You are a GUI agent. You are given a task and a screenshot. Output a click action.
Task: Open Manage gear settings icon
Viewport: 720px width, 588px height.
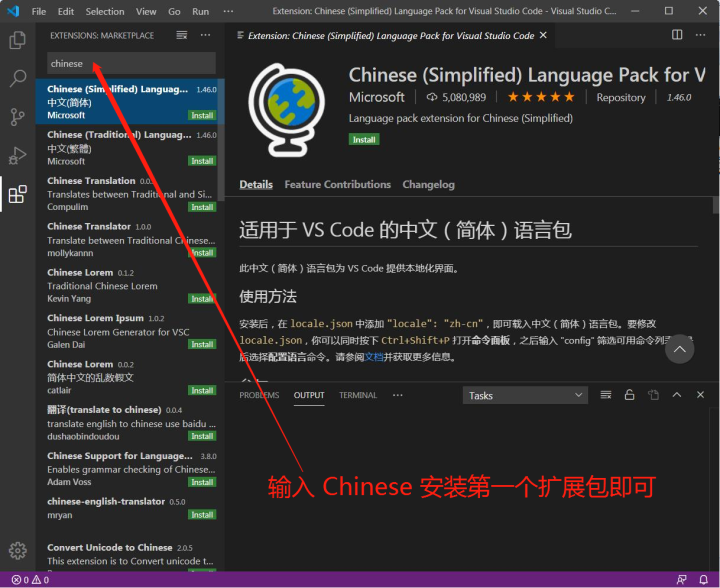(x=17, y=550)
